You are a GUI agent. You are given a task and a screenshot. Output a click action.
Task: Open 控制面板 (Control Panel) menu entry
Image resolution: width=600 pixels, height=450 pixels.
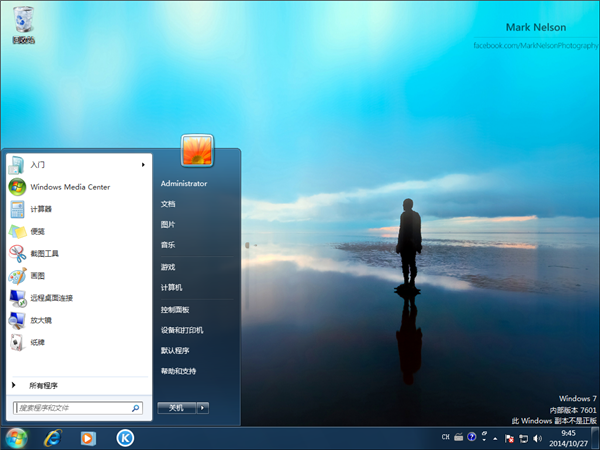(x=175, y=309)
